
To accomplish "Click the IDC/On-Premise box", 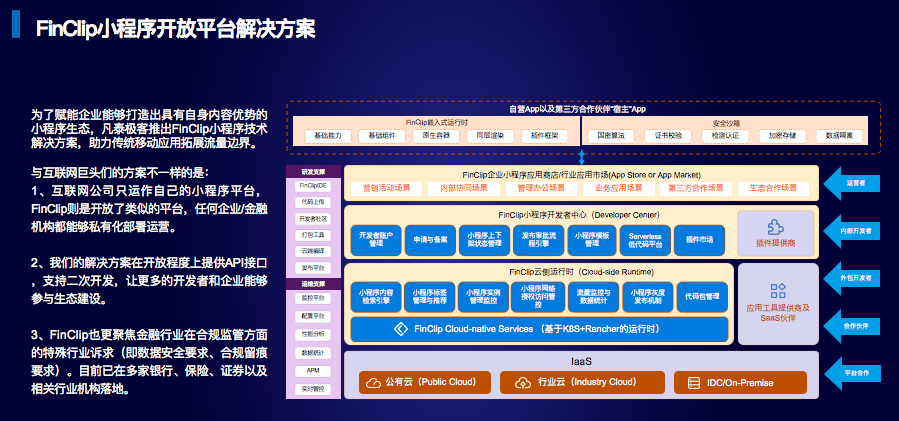I will click(740, 382).
